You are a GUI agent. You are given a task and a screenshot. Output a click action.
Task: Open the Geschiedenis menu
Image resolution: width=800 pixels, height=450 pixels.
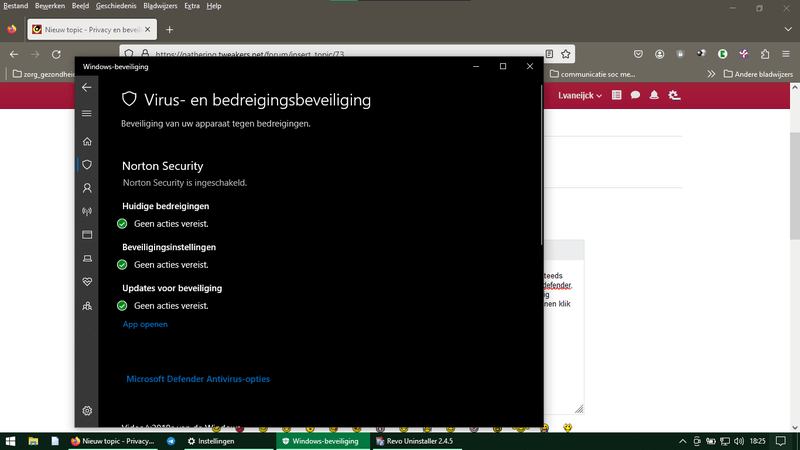[116, 6]
